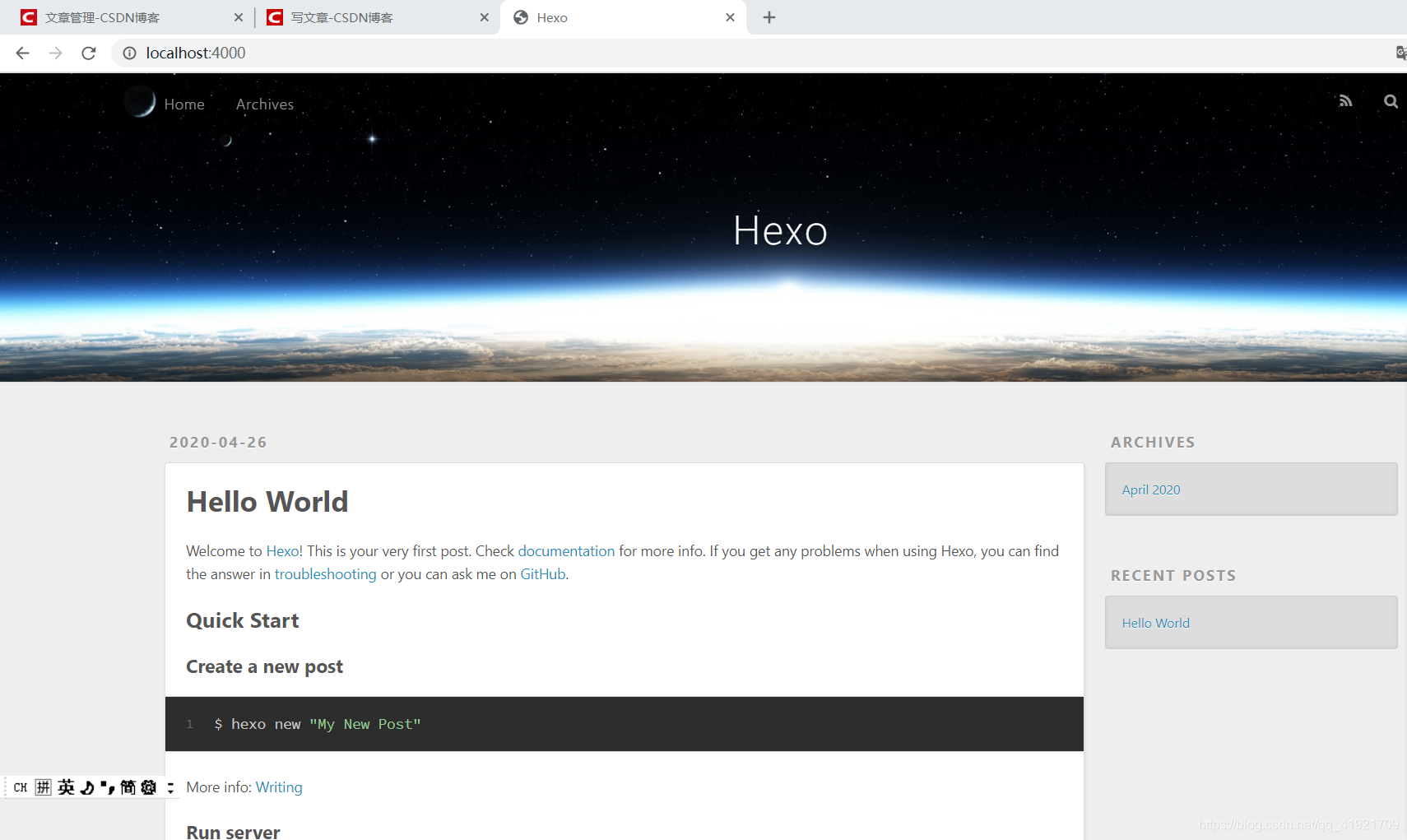Open the GitHub link
Image resolution: width=1407 pixels, height=840 pixels.
[x=543, y=574]
